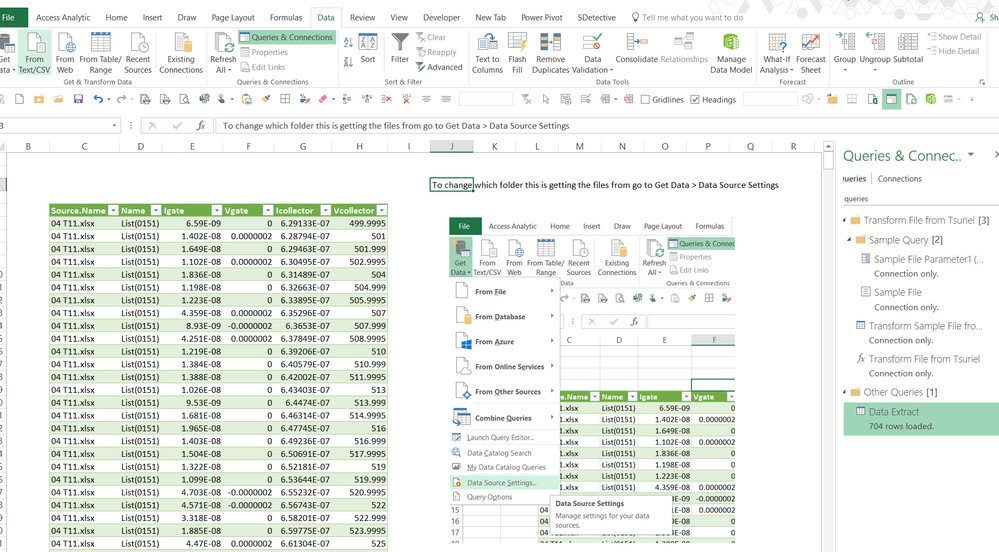This screenshot has width=999, height=552.
Task: Expand the Name Box dropdown
Action: coord(115,126)
